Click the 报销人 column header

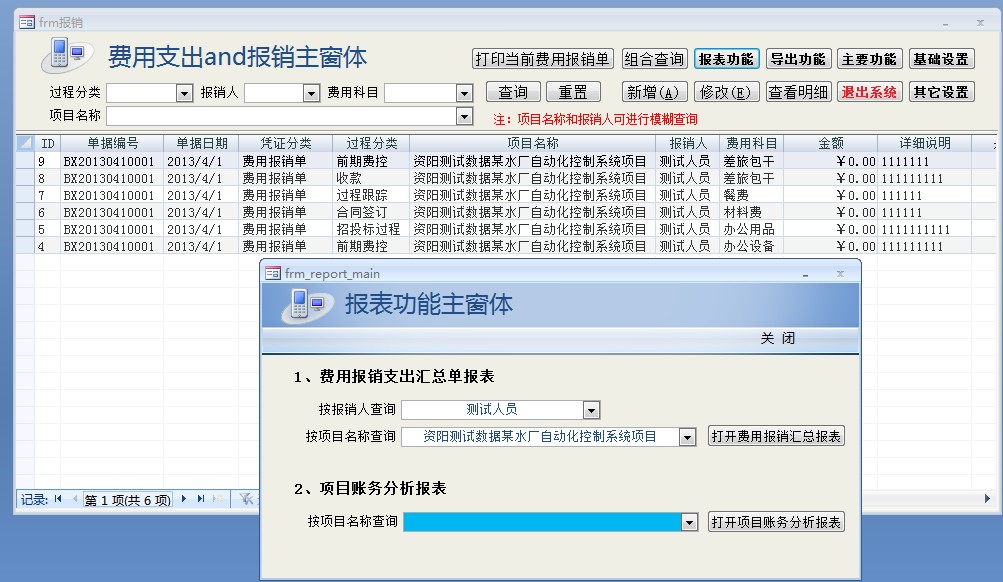(688, 143)
